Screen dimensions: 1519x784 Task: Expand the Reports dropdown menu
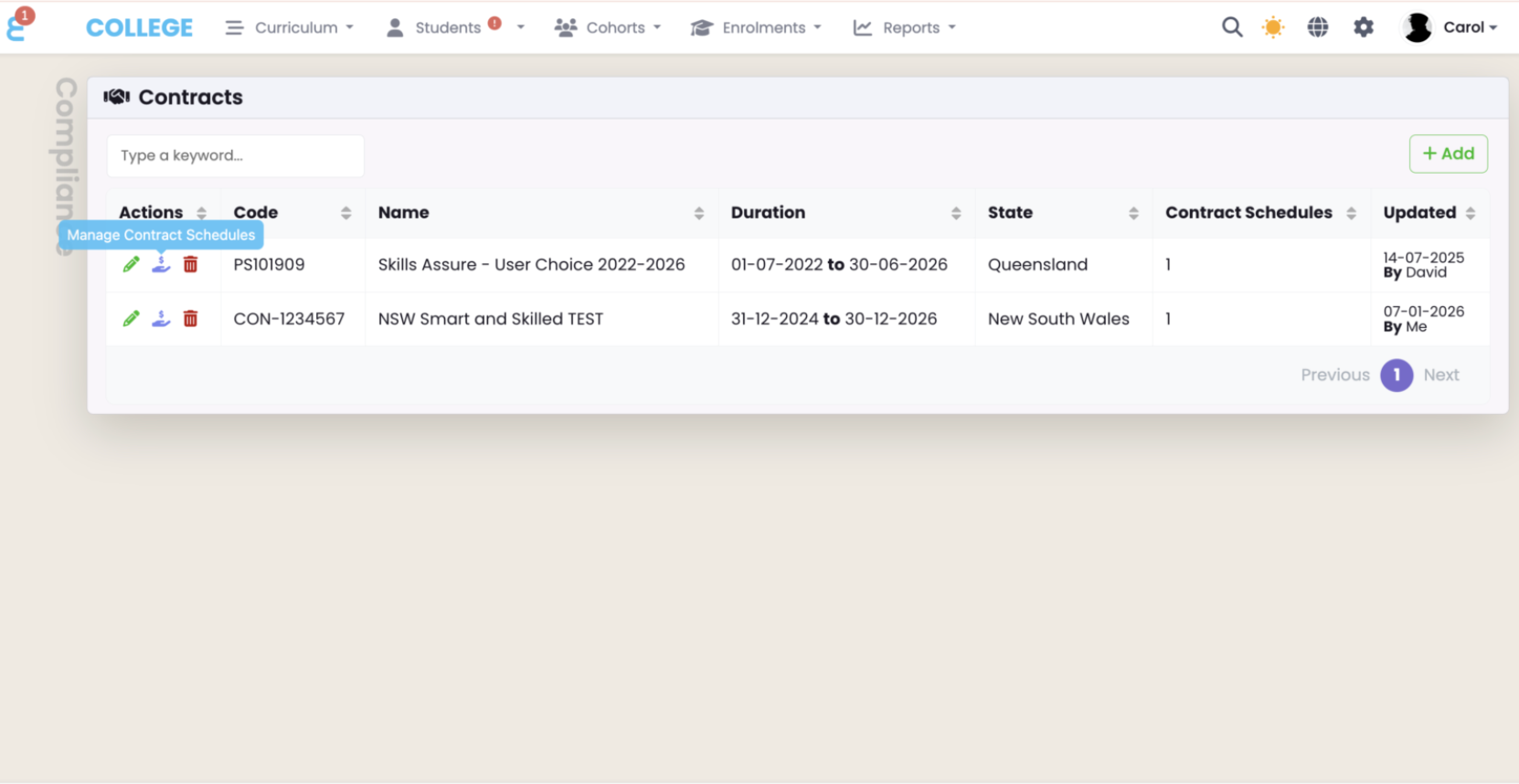click(905, 27)
